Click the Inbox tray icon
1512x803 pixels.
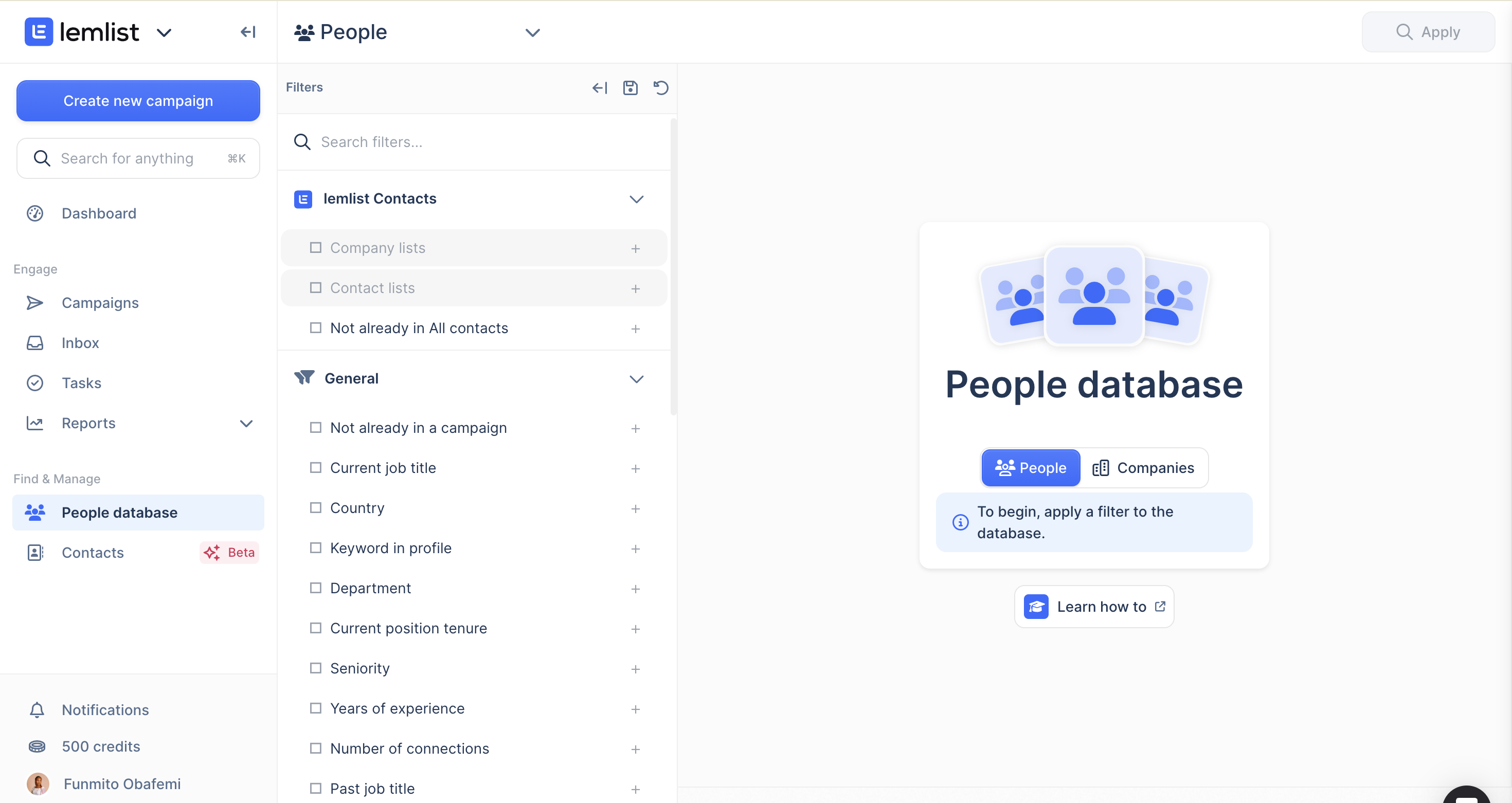point(35,343)
